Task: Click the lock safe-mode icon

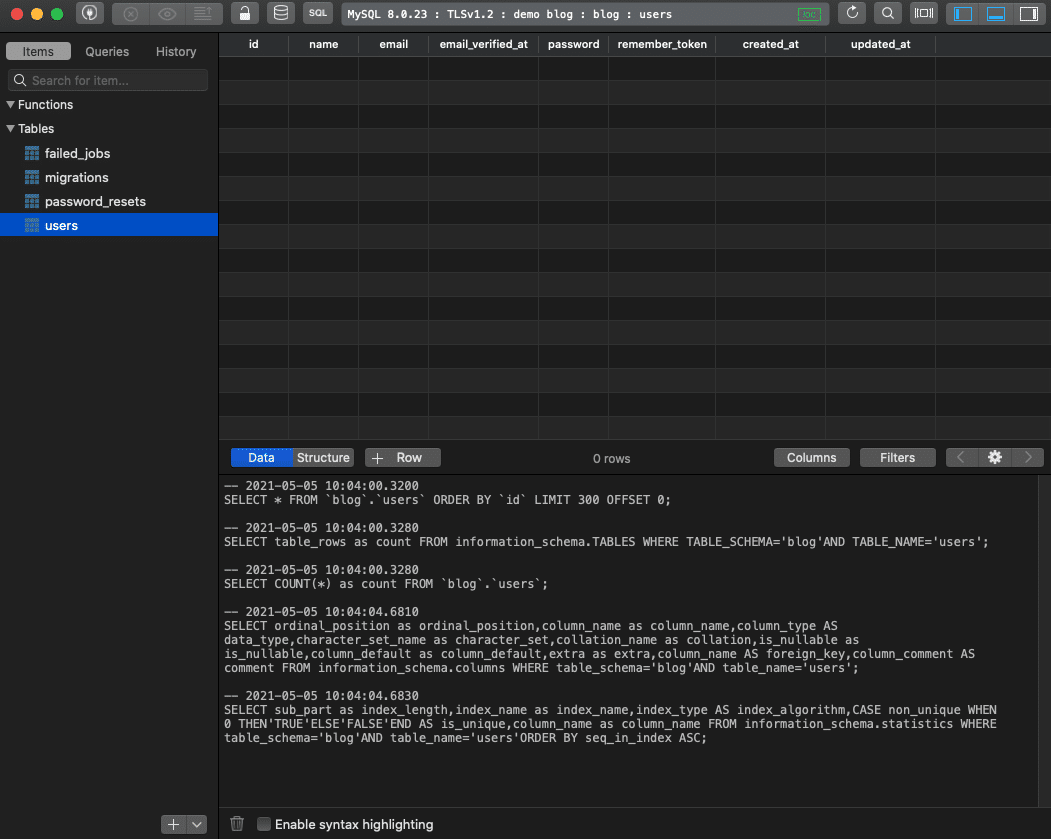Action: (x=245, y=13)
